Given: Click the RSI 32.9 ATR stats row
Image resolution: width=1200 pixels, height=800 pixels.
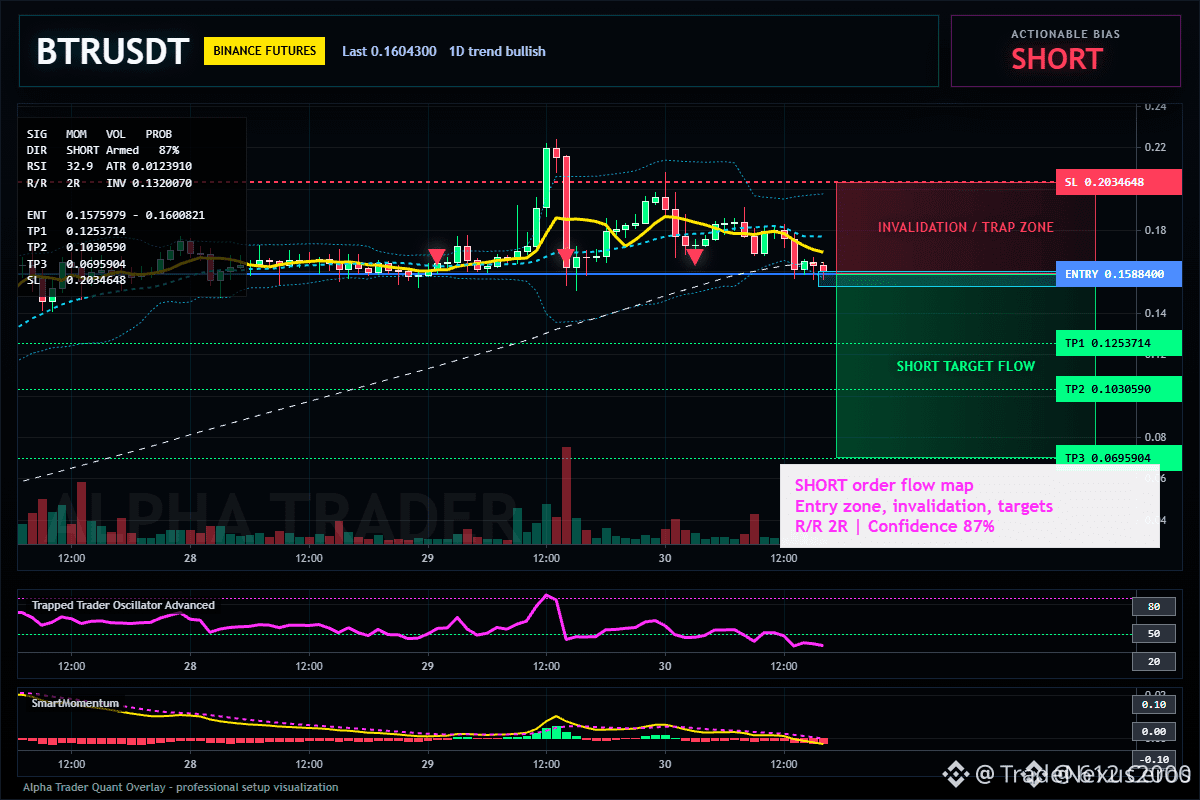Looking at the screenshot, I should [110, 166].
